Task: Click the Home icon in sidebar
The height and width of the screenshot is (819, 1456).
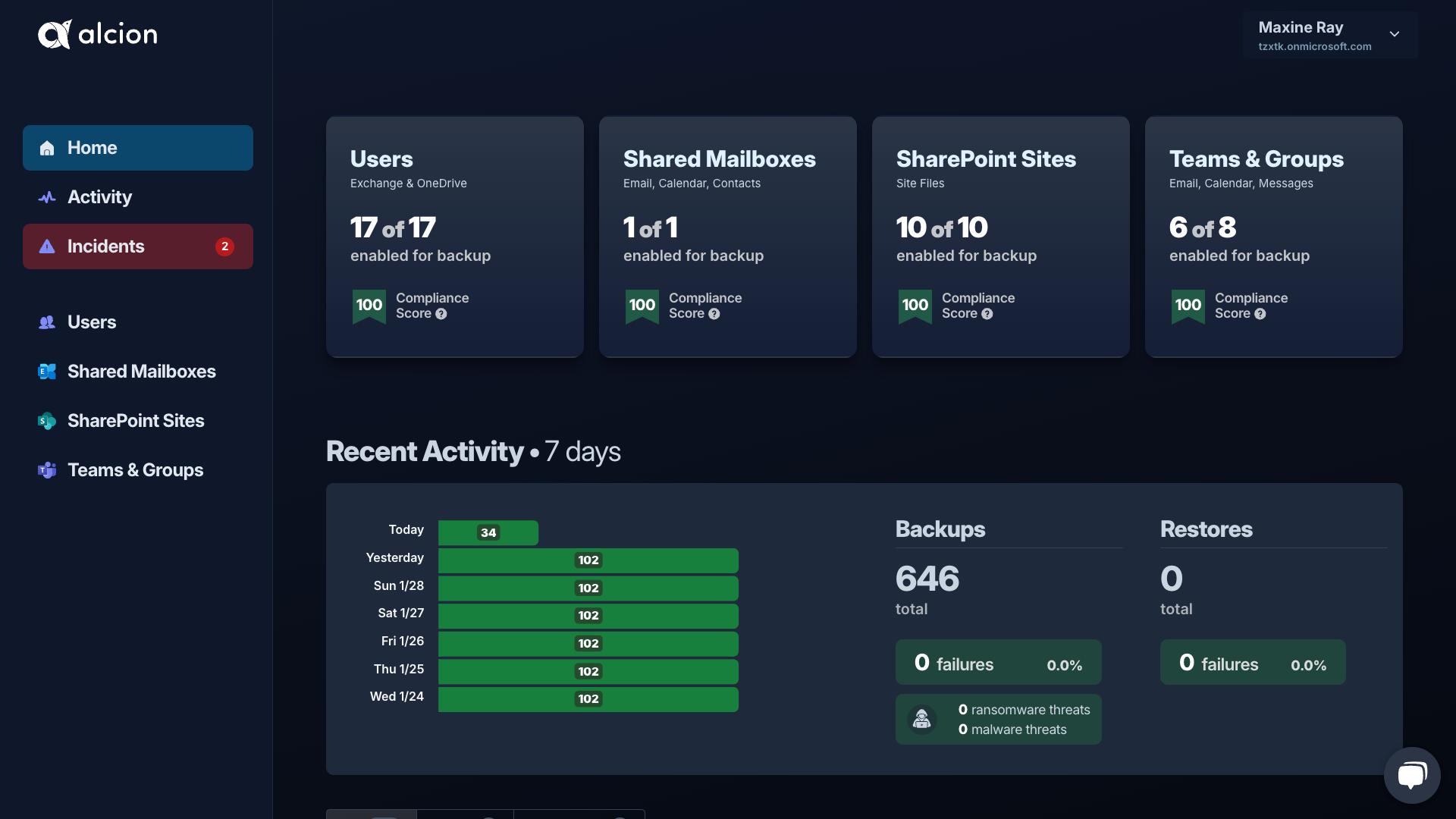Action: click(x=47, y=147)
